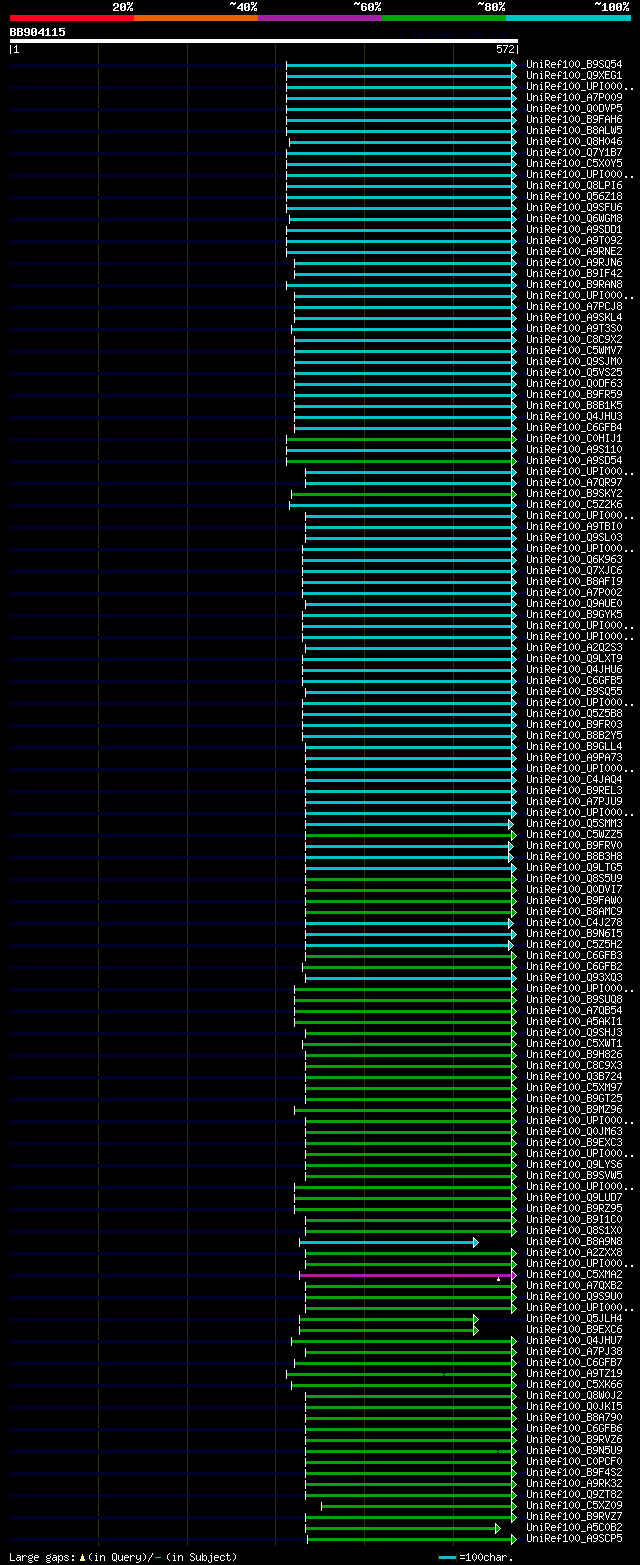Select hit label UniRef100_Q56Z18
The height and width of the screenshot is (1565, 640).
pyautogui.click(x=574, y=196)
